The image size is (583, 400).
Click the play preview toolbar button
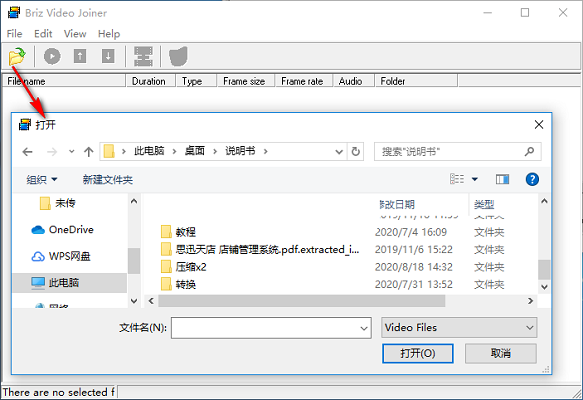(x=52, y=57)
